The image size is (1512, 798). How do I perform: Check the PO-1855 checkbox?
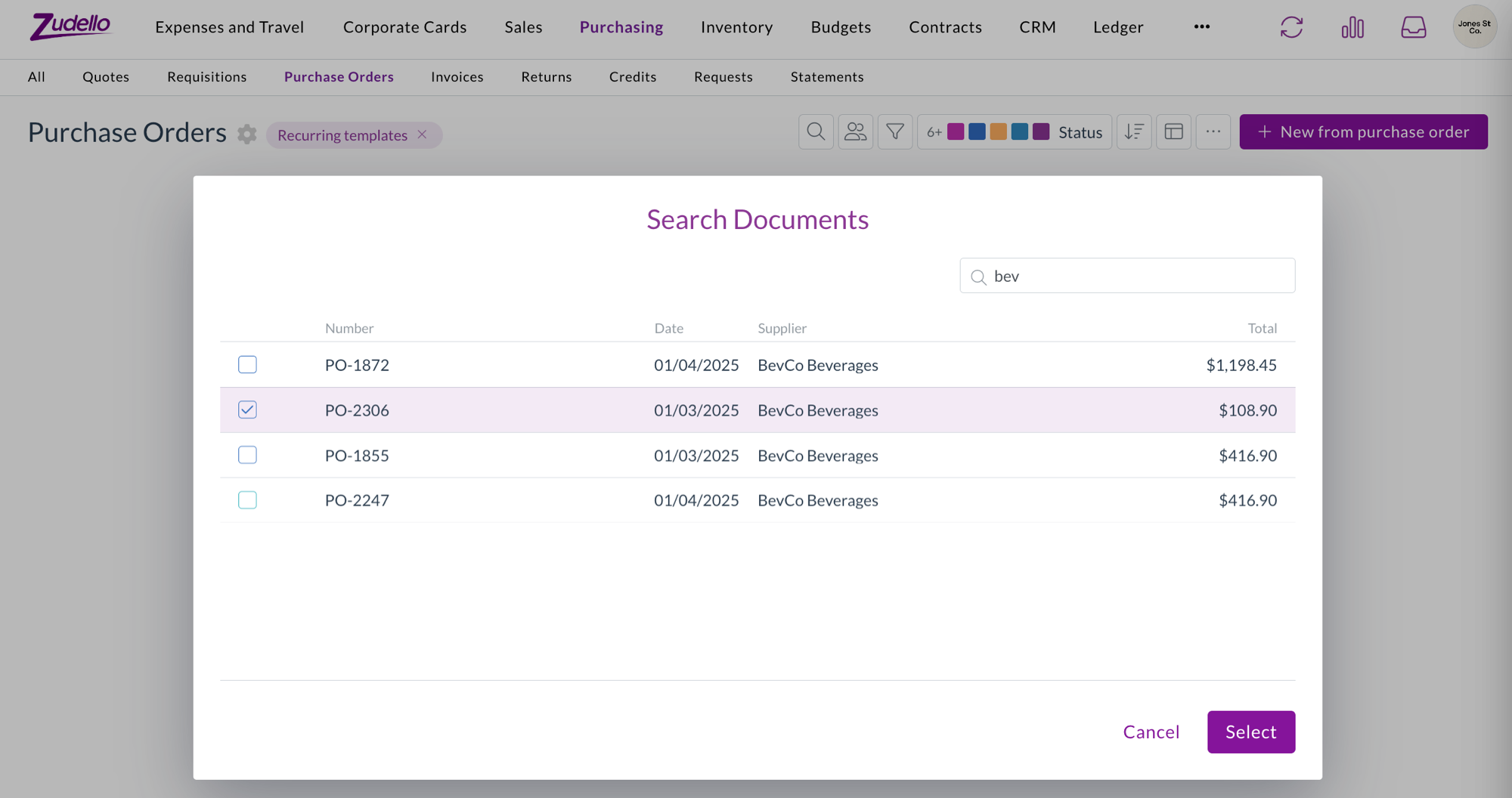click(x=247, y=455)
